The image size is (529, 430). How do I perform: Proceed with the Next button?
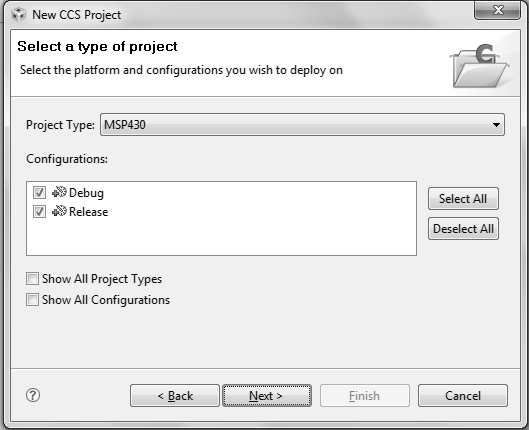point(267,395)
